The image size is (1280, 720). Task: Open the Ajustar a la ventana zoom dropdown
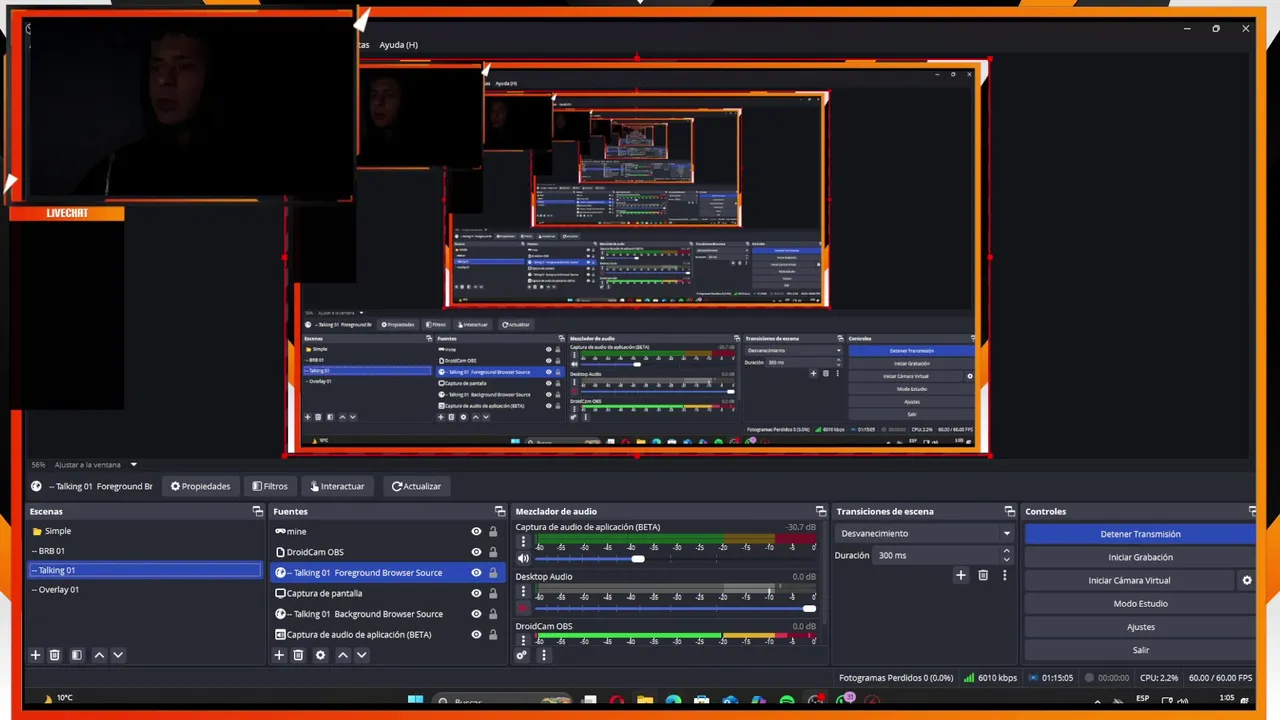[x=95, y=465]
